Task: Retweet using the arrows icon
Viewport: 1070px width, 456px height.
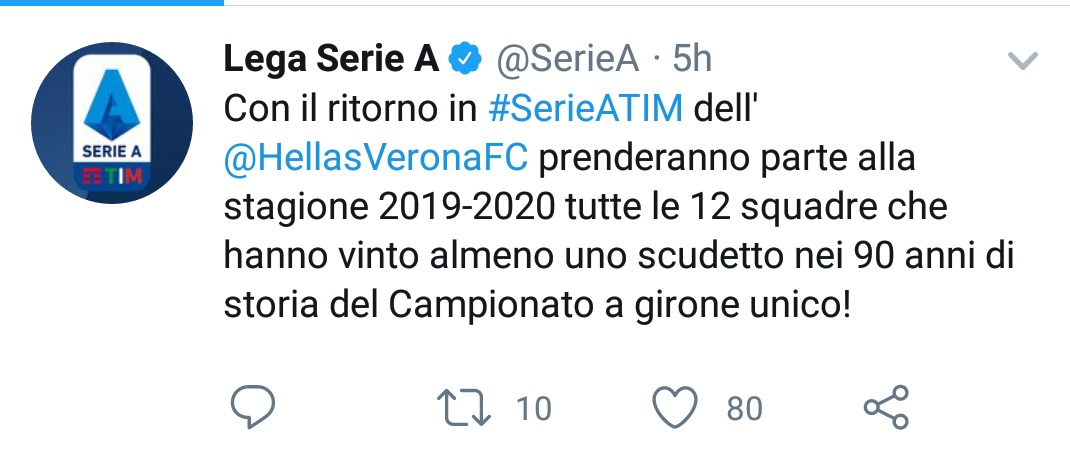Action: [x=464, y=408]
